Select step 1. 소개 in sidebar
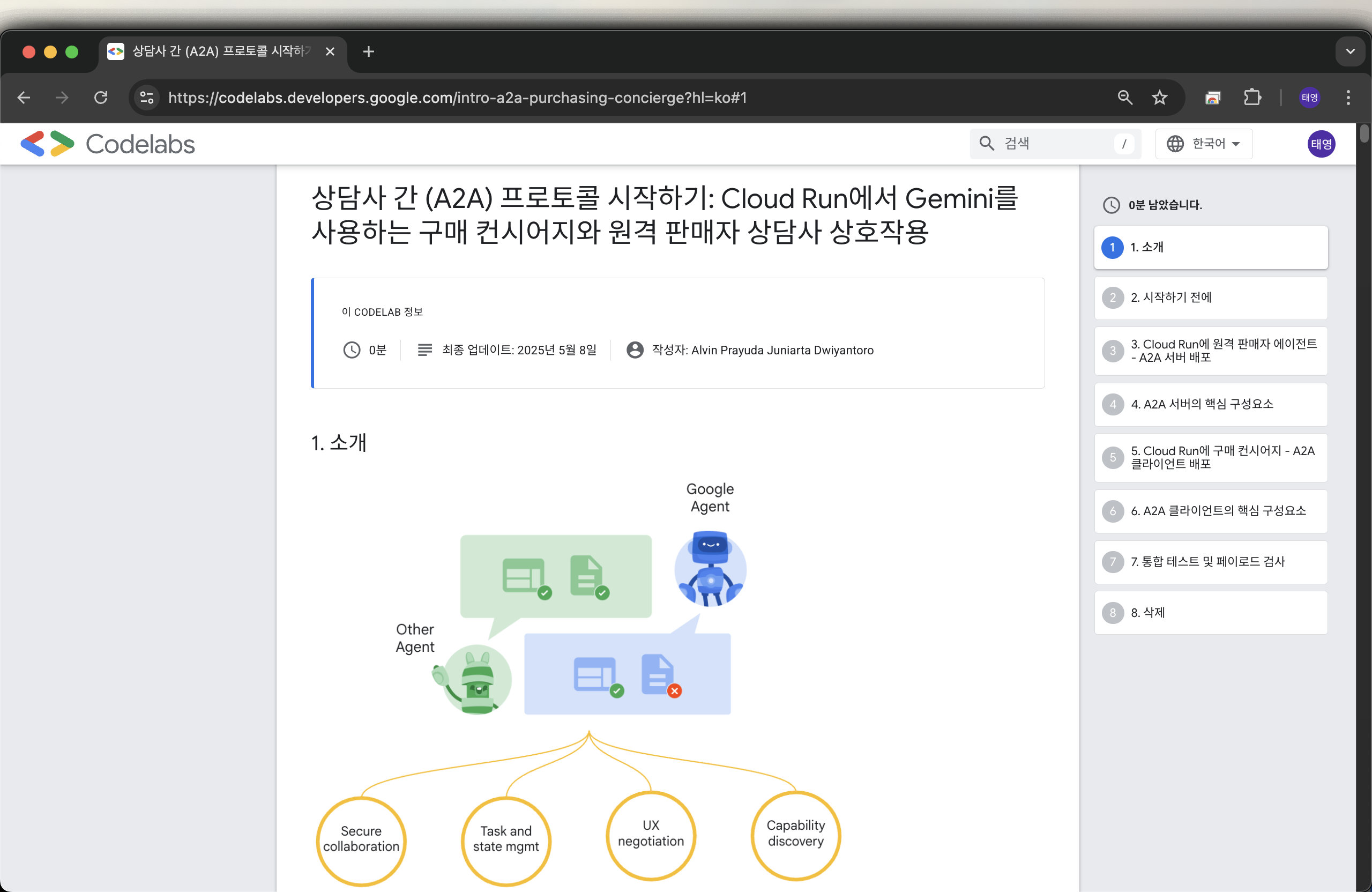 click(1211, 247)
